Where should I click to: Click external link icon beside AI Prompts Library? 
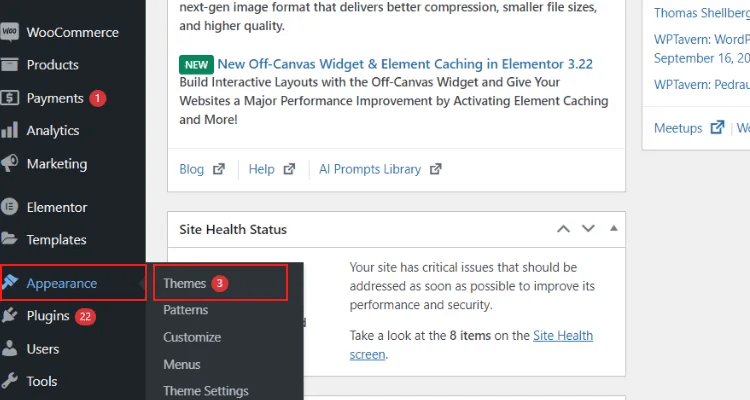[436, 169]
